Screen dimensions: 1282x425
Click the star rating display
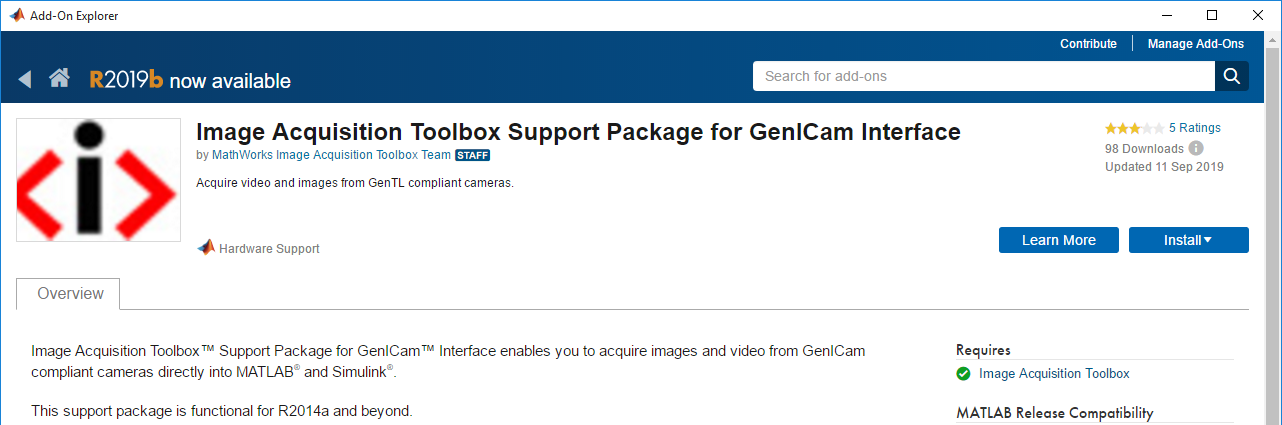tap(1134, 128)
